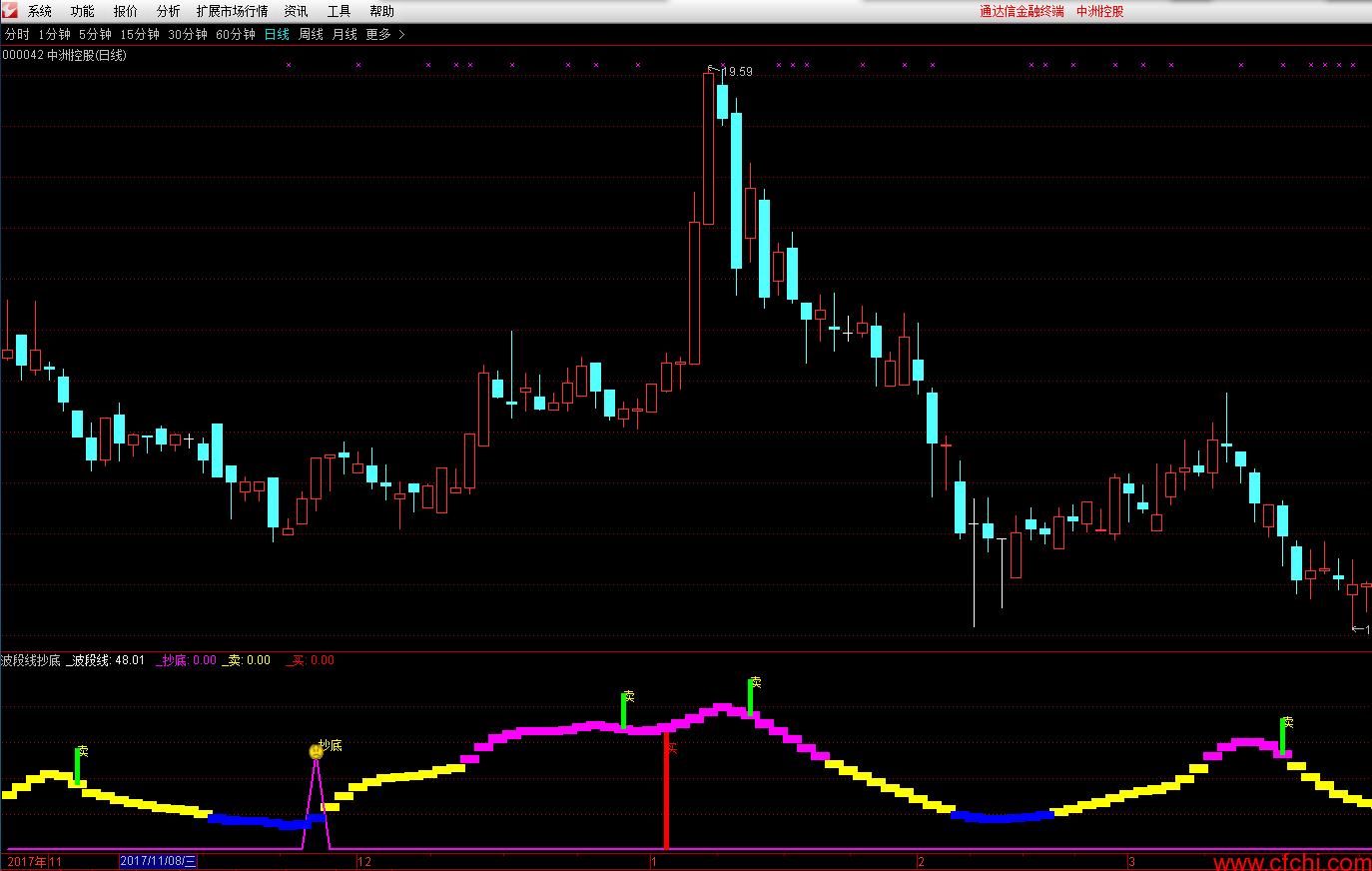Click the 000042 中洲控股(日线) chart label
Image resolution: width=1372 pixels, height=871 pixels.
pyautogui.click(x=65, y=55)
